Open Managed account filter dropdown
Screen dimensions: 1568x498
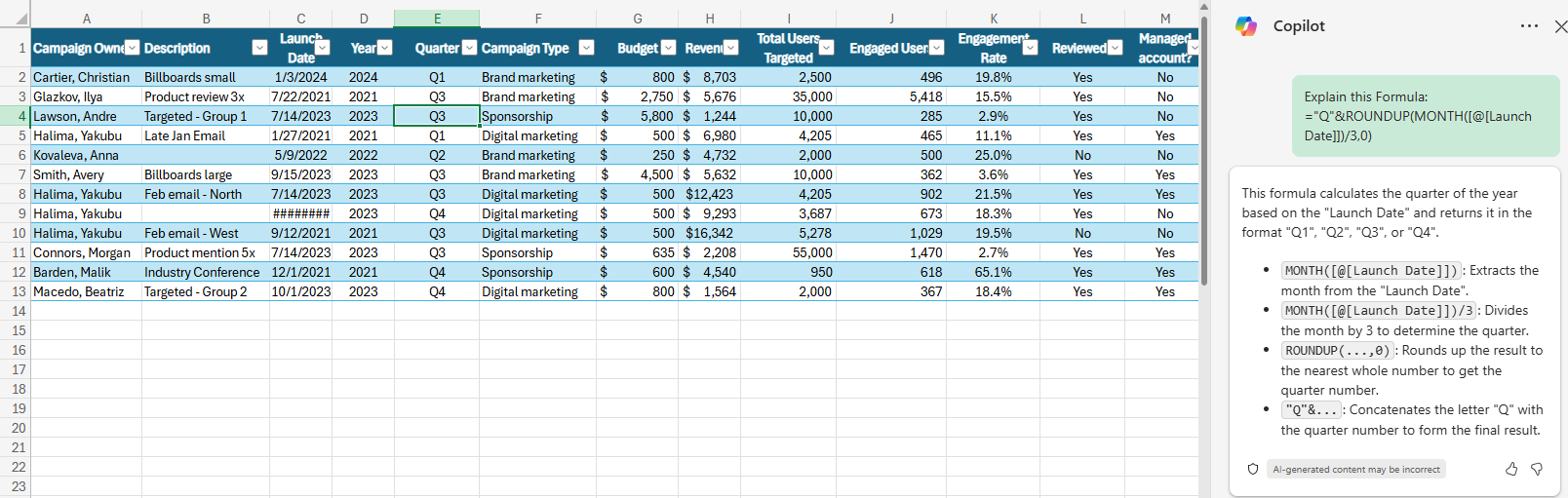pos(1194,48)
